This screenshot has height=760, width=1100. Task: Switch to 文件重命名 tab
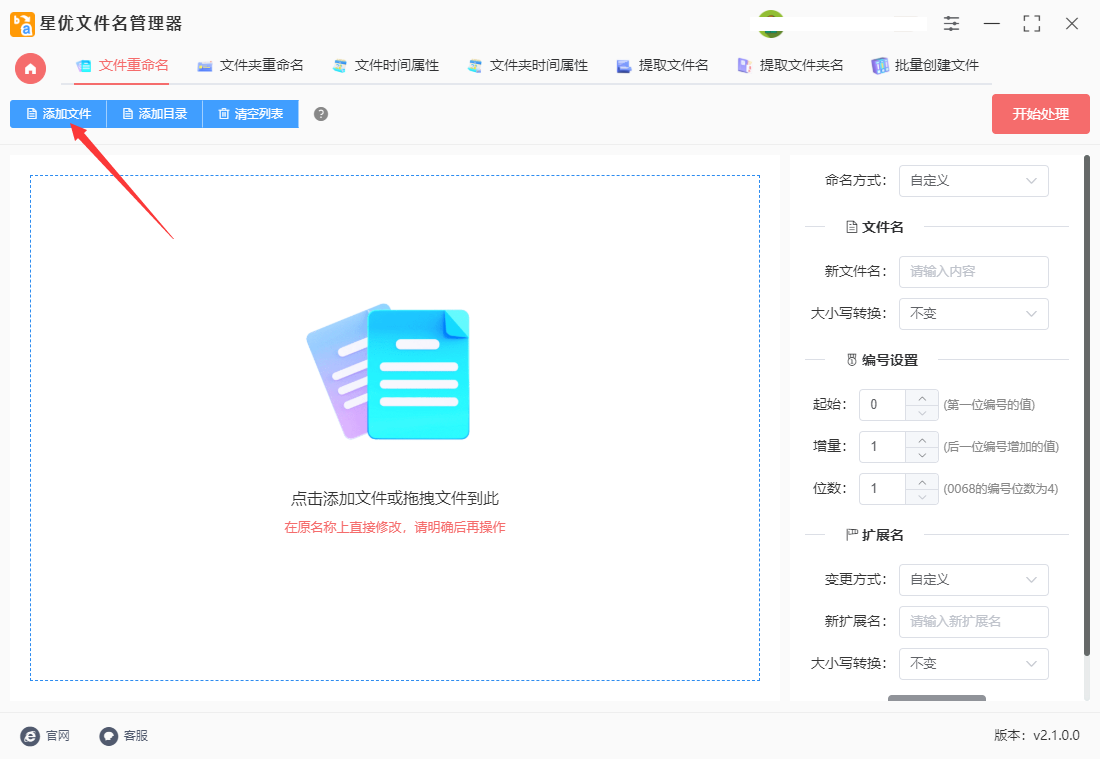[x=122, y=66]
